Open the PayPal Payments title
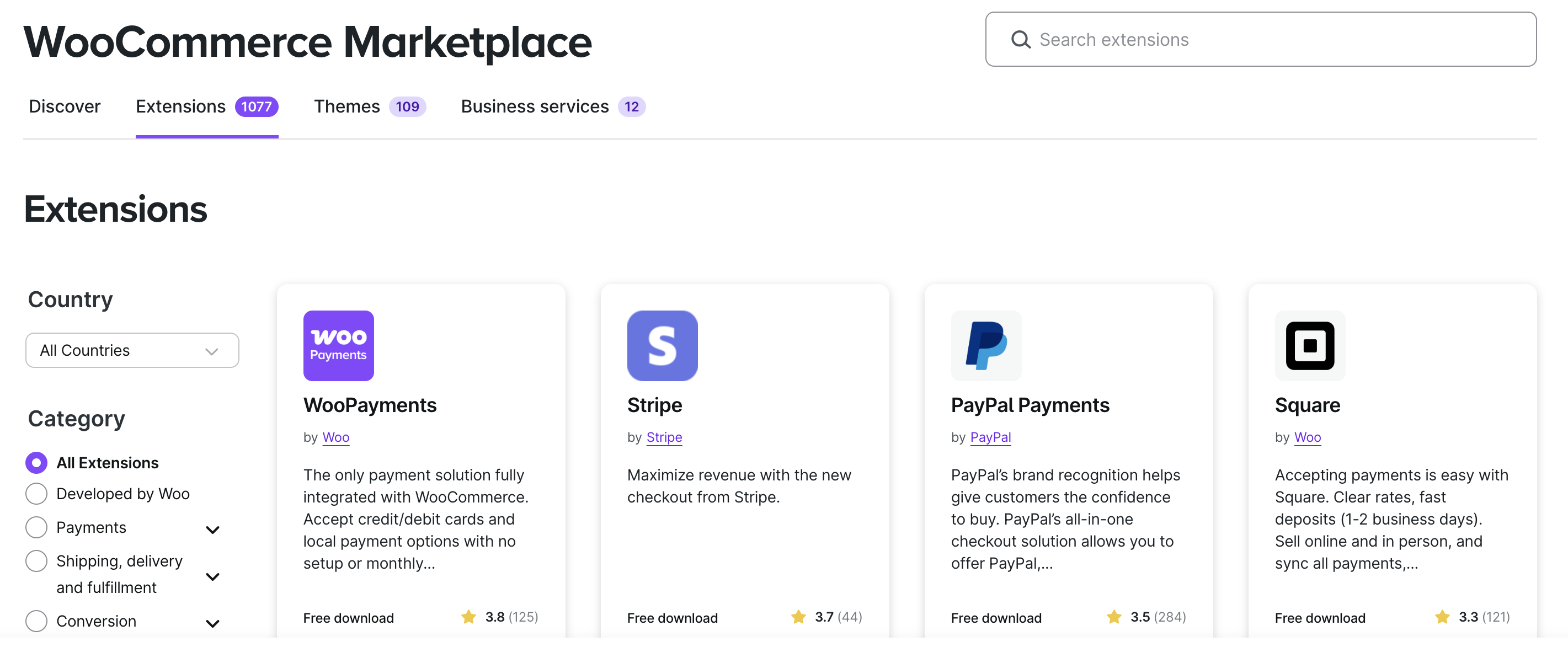The height and width of the screenshot is (663, 1568). 1030,405
